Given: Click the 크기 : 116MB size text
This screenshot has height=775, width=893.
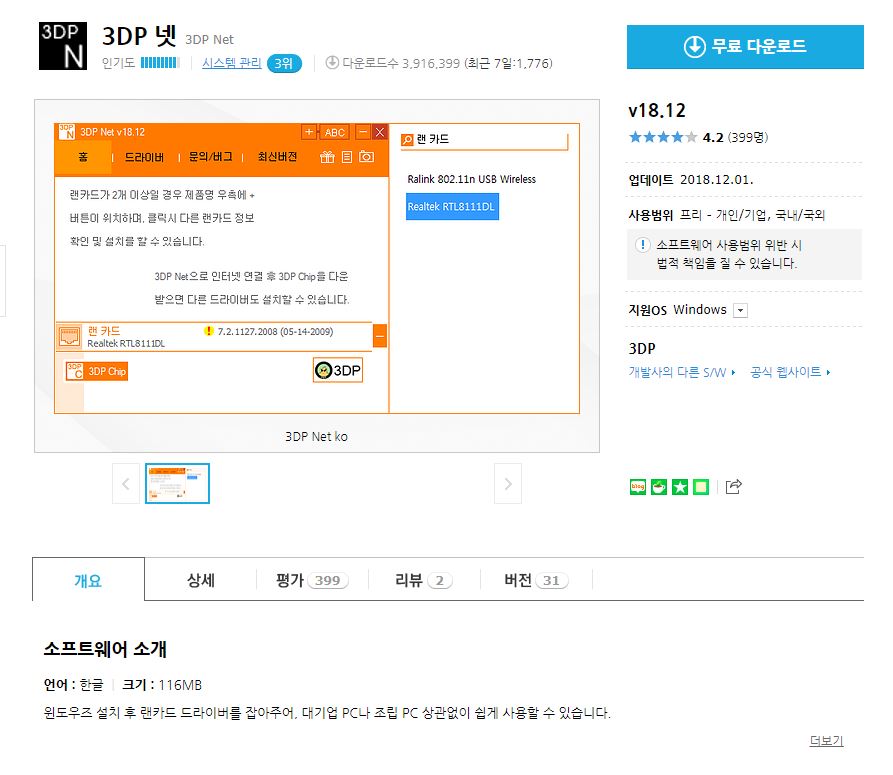Looking at the screenshot, I should (162, 684).
